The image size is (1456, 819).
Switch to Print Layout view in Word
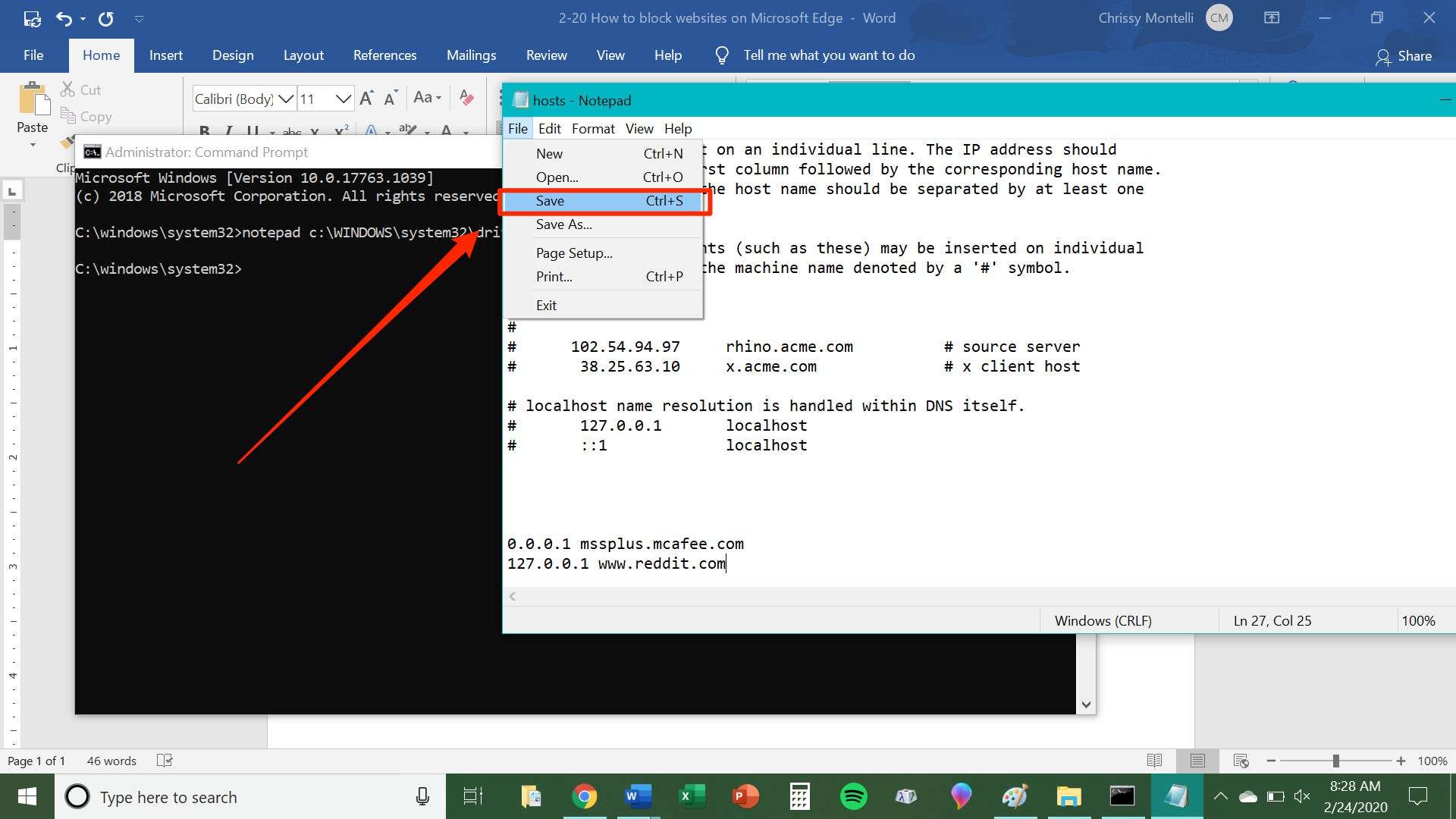tap(1197, 761)
